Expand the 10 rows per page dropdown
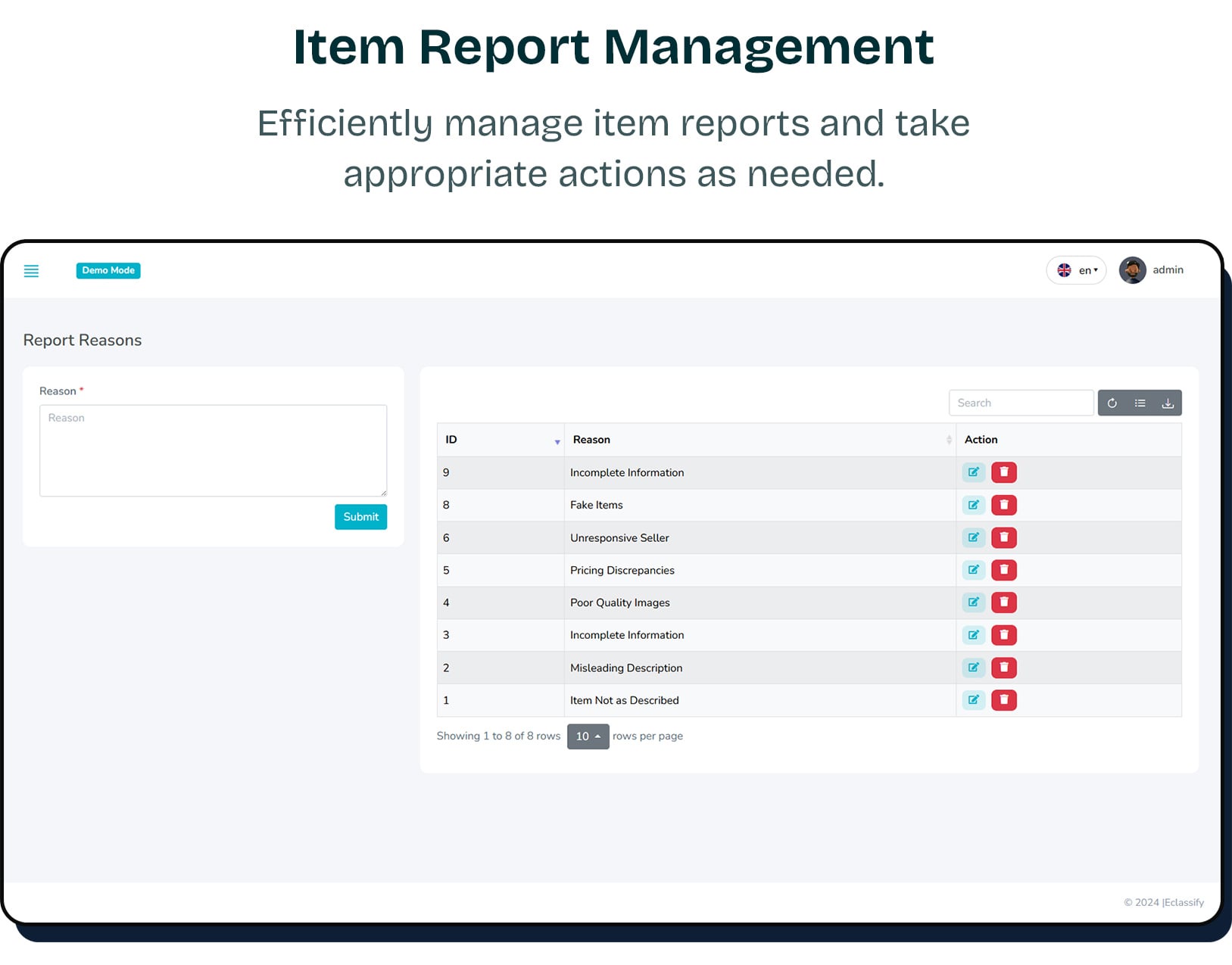The image size is (1232, 965). coord(588,736)
